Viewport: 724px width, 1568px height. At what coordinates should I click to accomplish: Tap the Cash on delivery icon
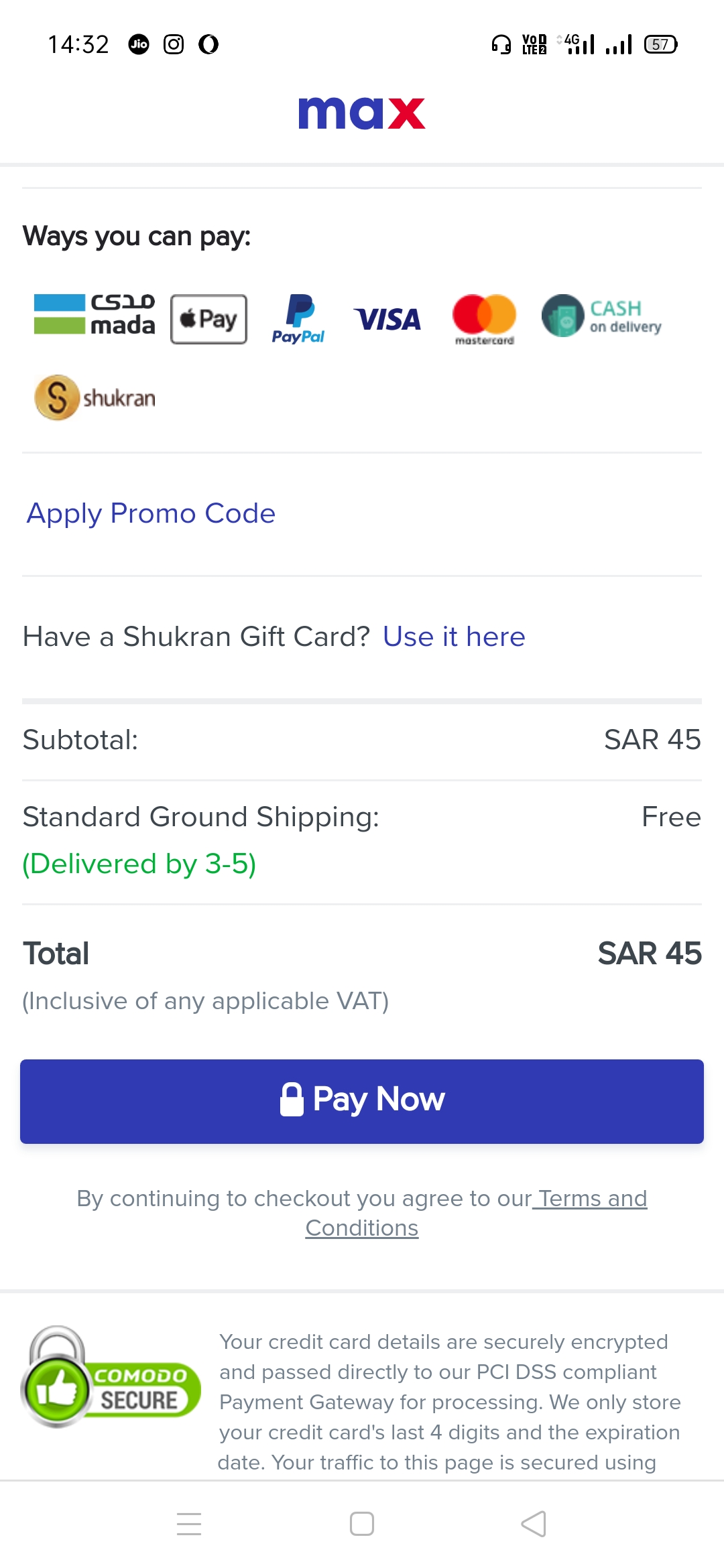tap(601, 316)
